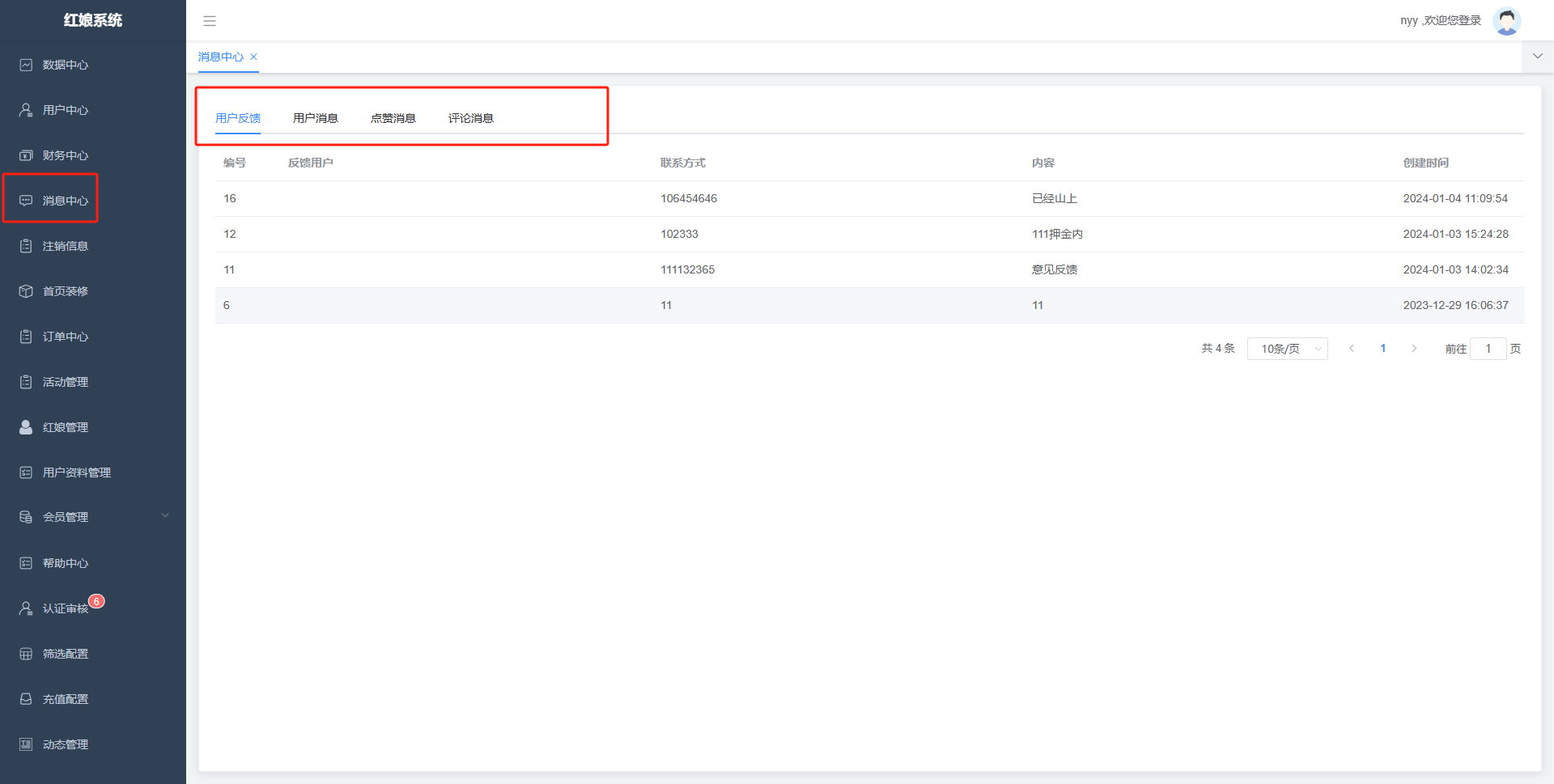Expand the 会员管理 submenu arrow
1554x784 pixels.
pyautogui.click(x=165, y=516)
